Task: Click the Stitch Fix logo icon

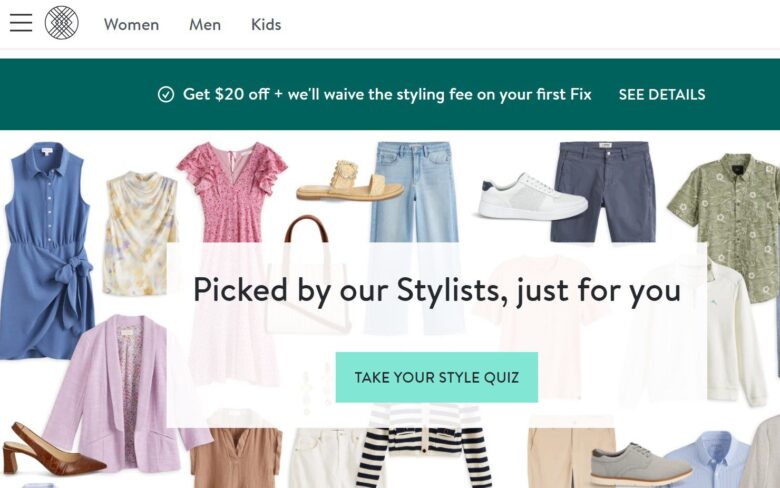Action: (61, 23)
